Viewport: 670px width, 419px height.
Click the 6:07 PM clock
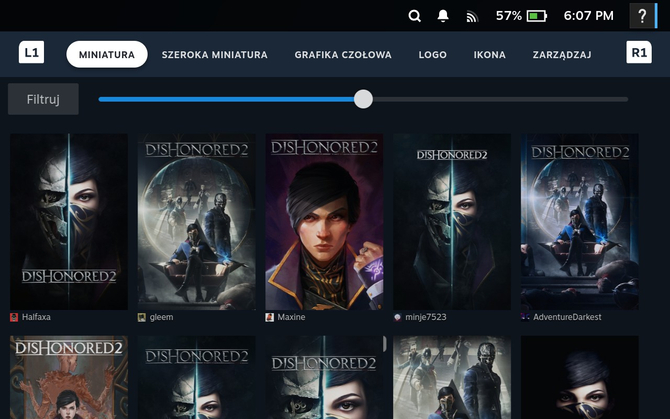click(588, 16)
